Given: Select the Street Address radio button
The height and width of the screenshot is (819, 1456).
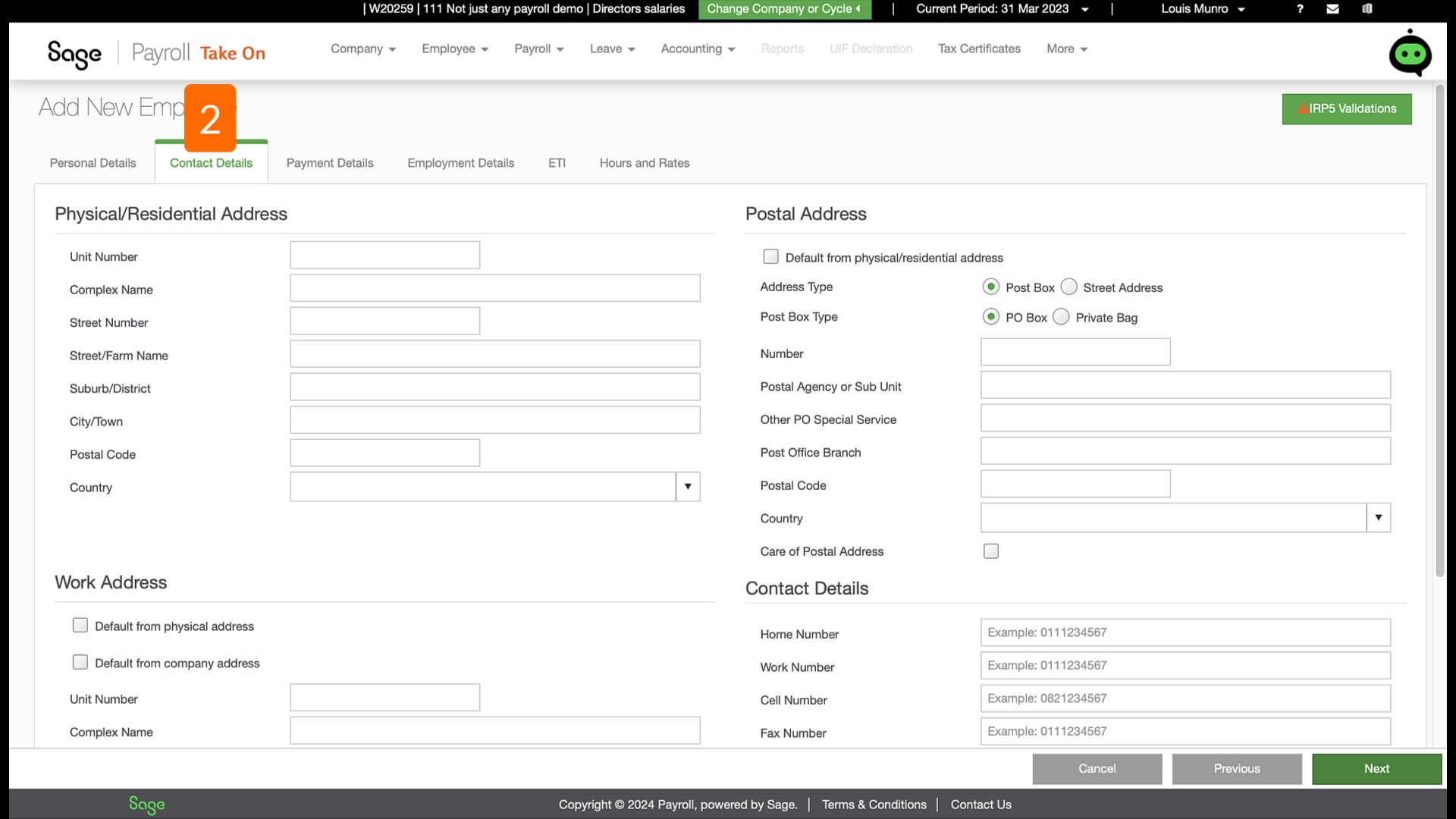Looking at the screenshot, I should (1069, 287).
